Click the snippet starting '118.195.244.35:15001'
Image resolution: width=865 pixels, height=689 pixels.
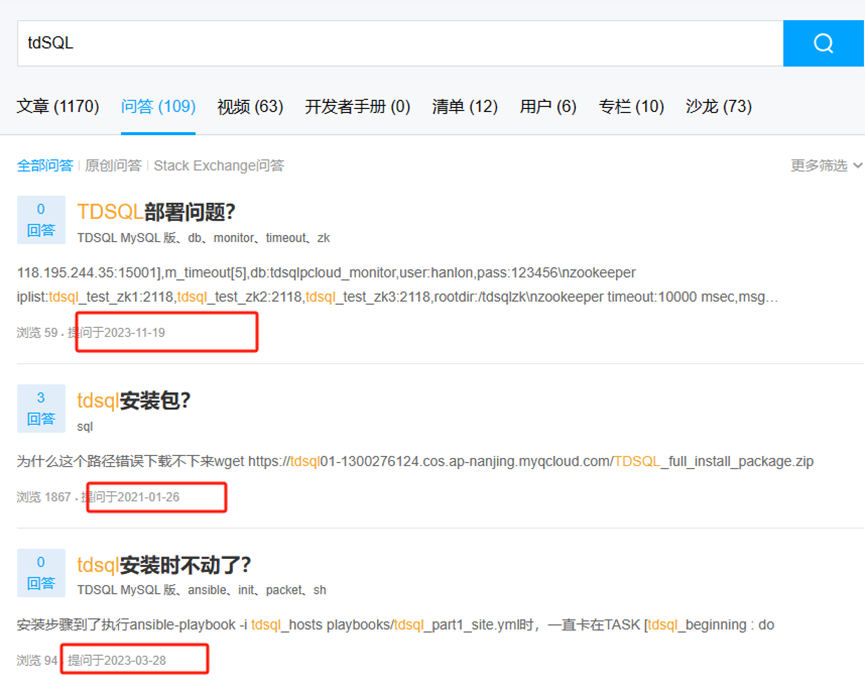(397, 285)
